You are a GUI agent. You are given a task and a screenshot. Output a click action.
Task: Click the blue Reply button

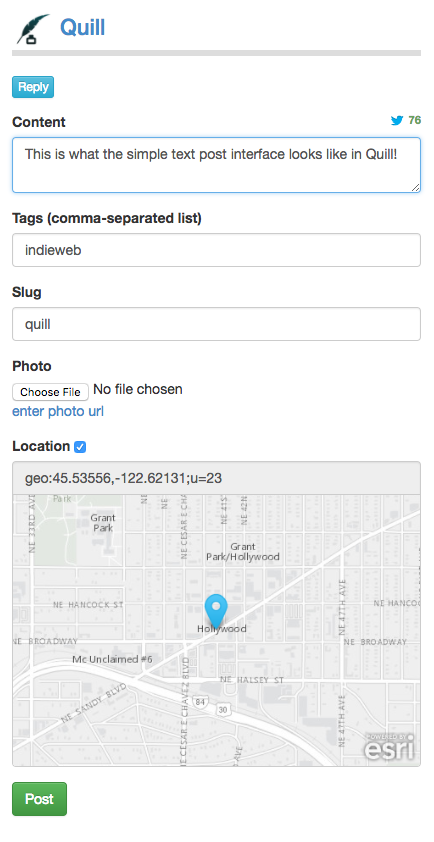33,87
